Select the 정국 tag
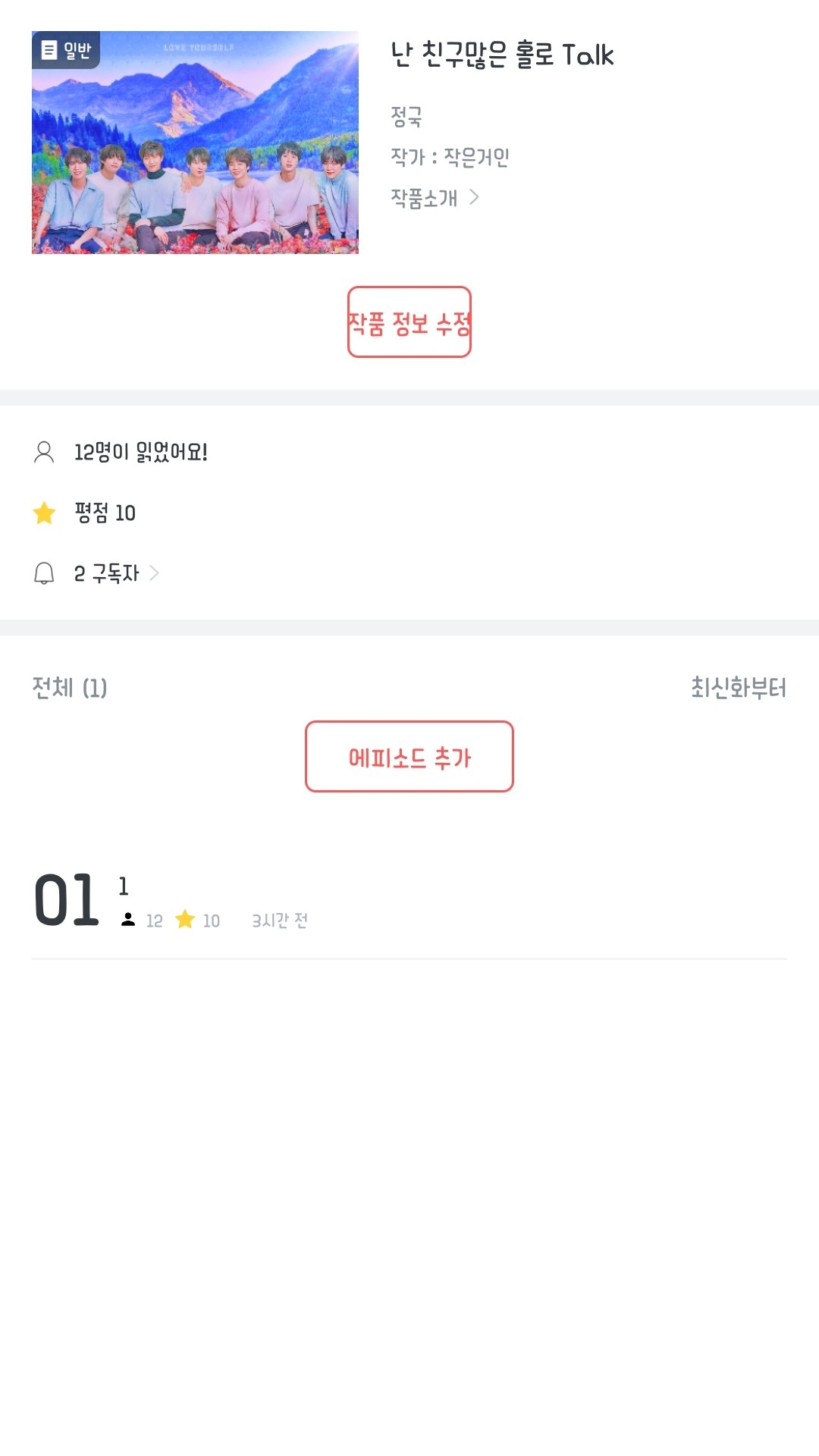This screenshot has width=819, height=1456. tap(406, 117)
